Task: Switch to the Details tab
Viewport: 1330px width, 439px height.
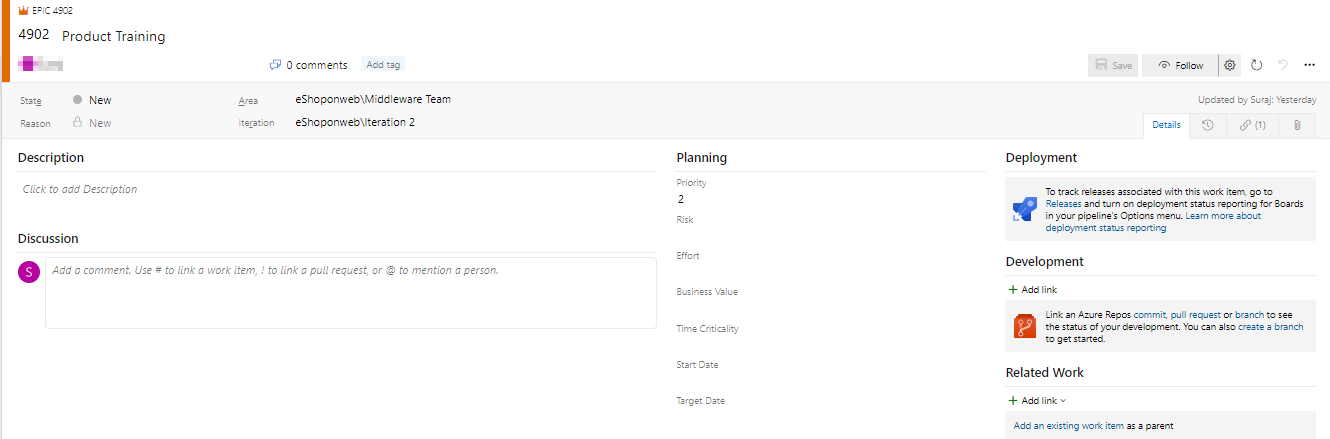Action: click(x=1166, y=126)
